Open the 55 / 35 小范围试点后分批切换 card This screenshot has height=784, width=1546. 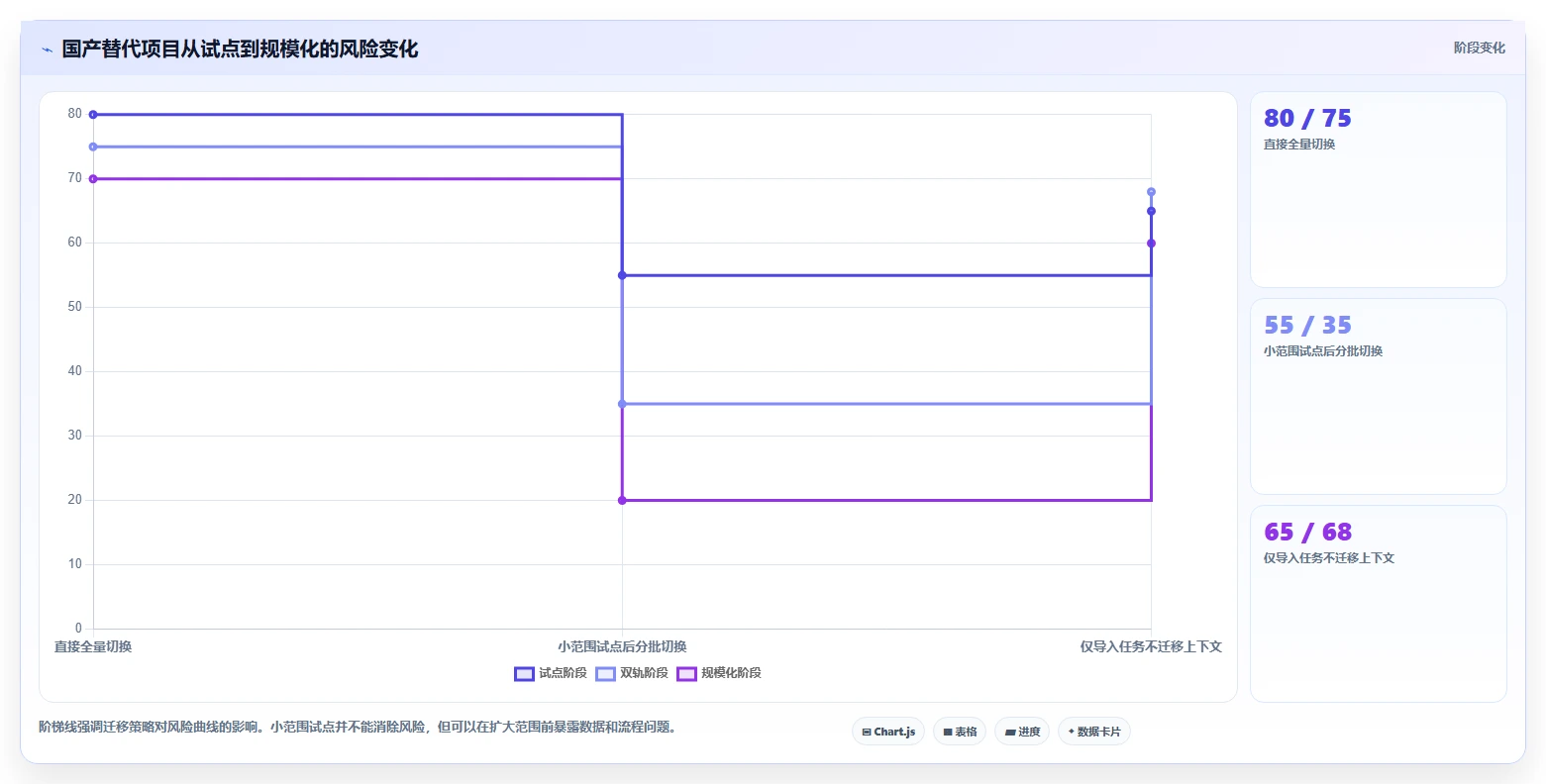[x=1378, y=396]
